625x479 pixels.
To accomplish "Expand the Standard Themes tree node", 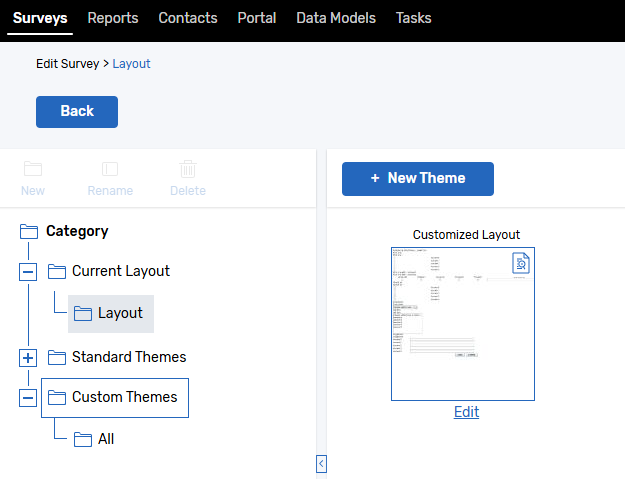I will coord(28,358).
